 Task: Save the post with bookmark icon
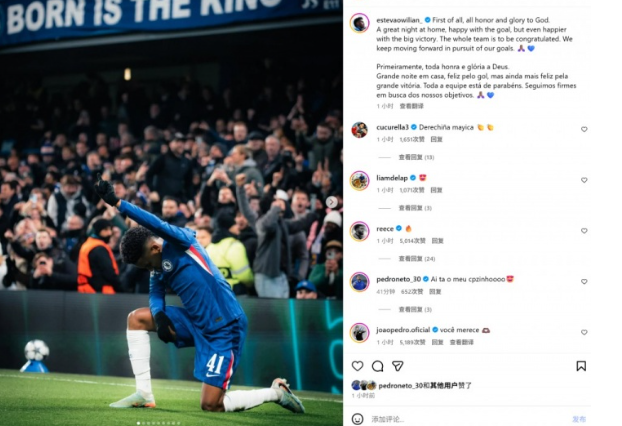click(581, 366)
